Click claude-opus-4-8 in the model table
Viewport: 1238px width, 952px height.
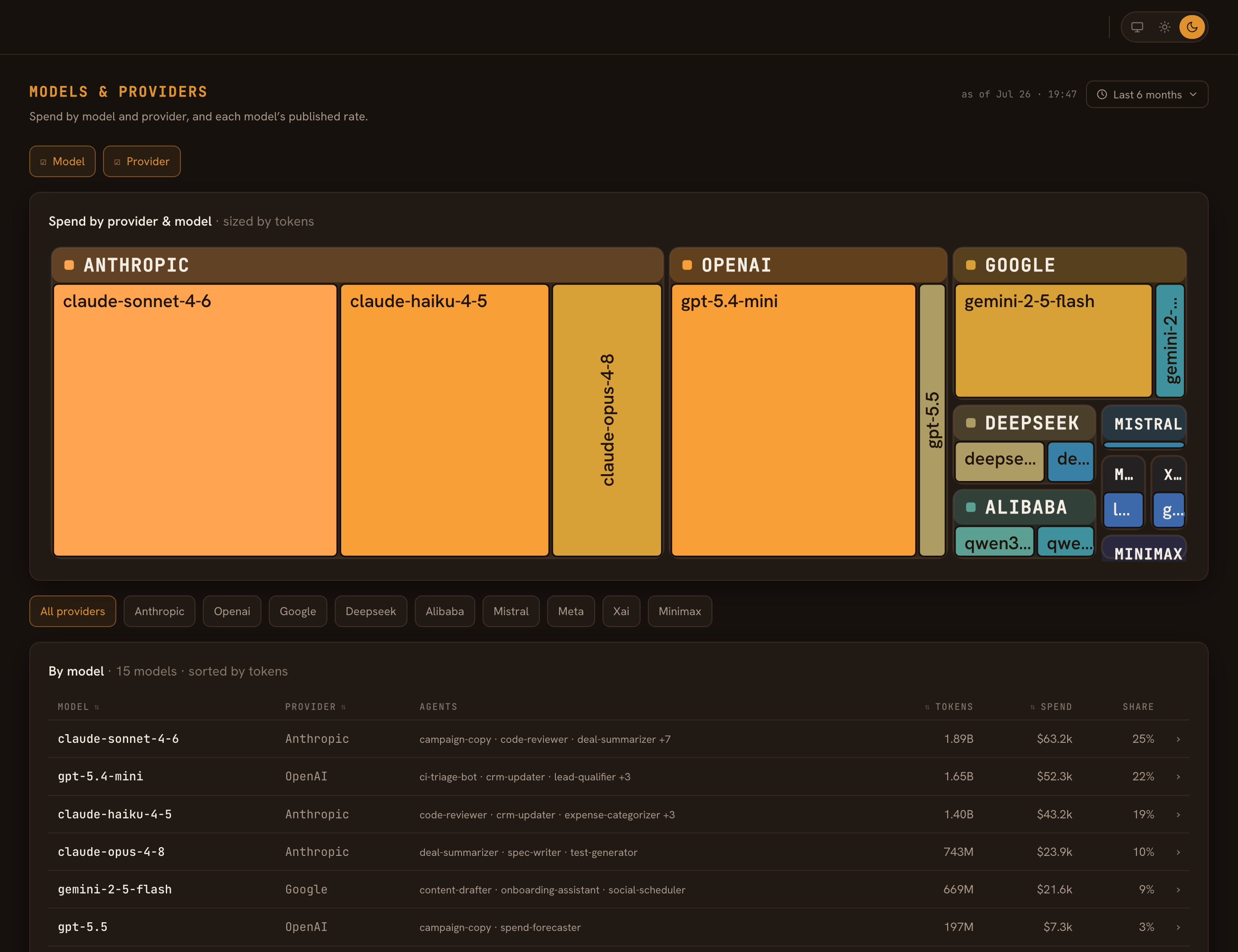point(111,852)
